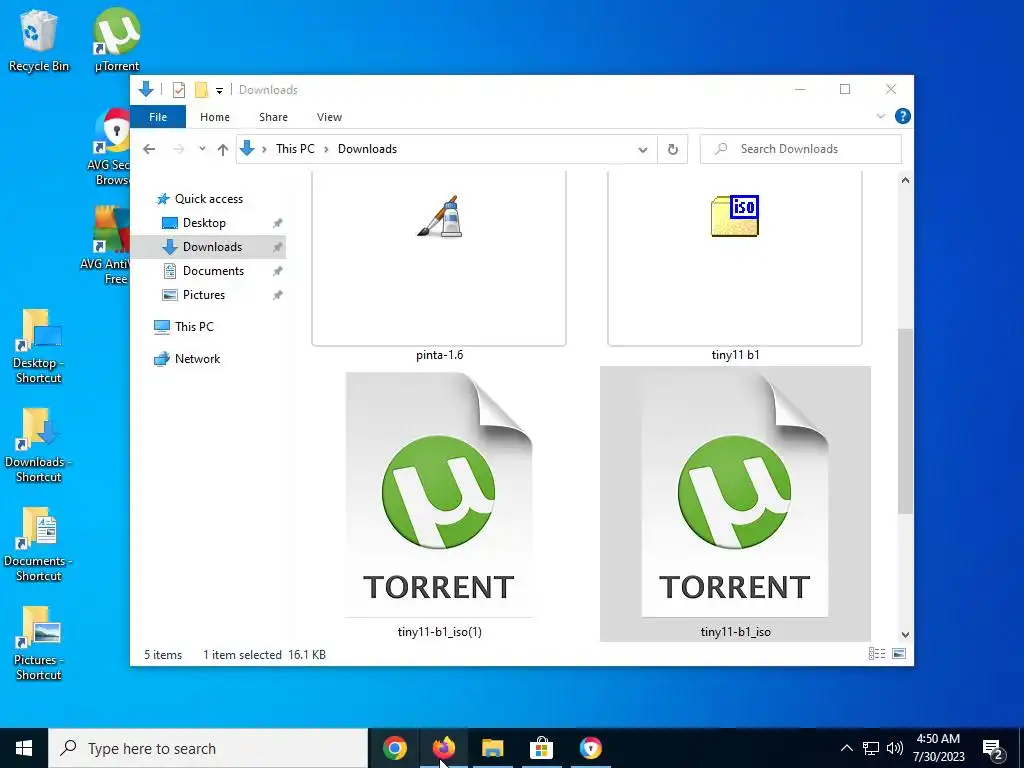Open Desktop in navigation pane
The image size is (1024, 768).
coord(204,223)
